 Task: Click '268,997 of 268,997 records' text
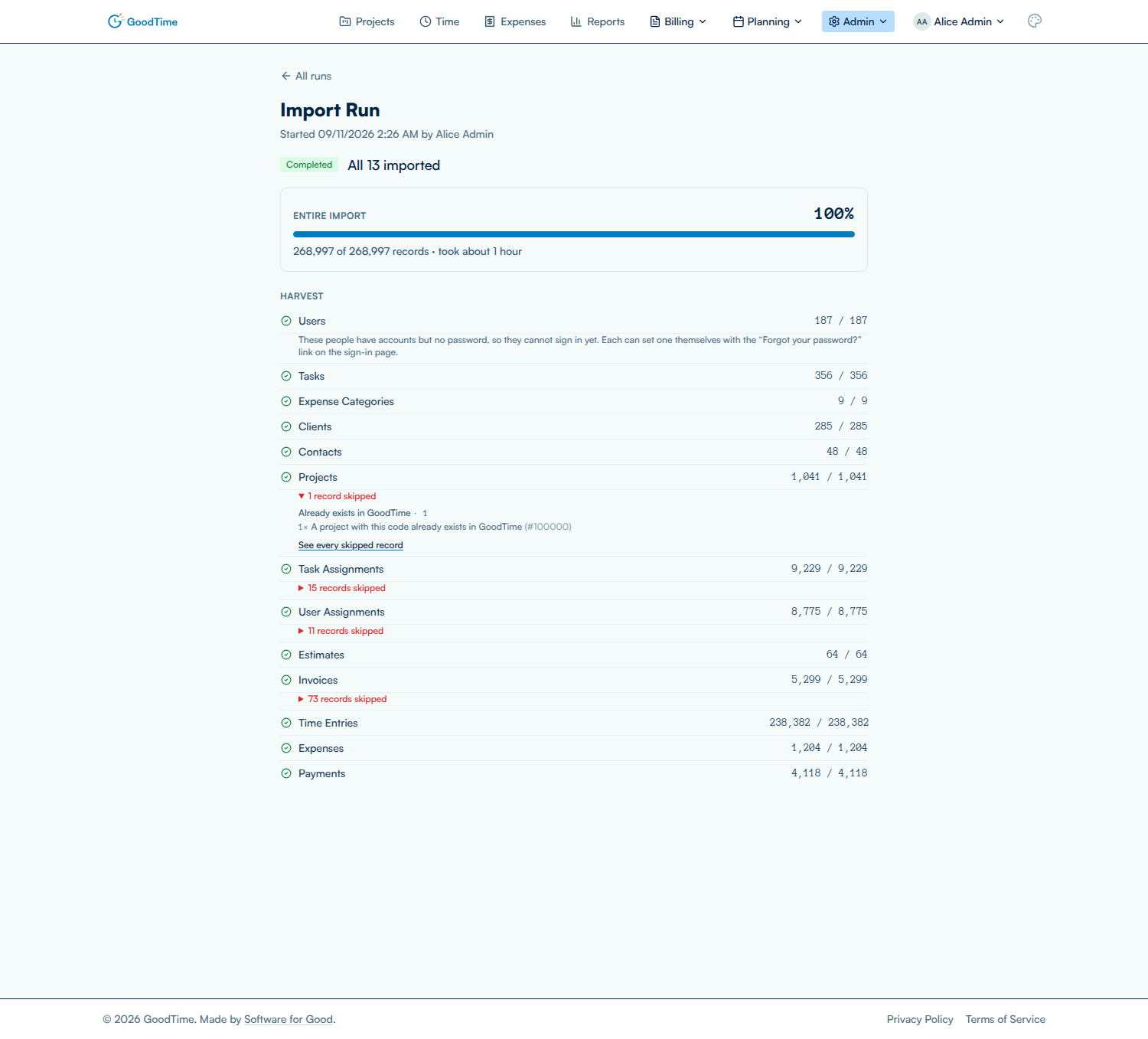click(361, 251)
